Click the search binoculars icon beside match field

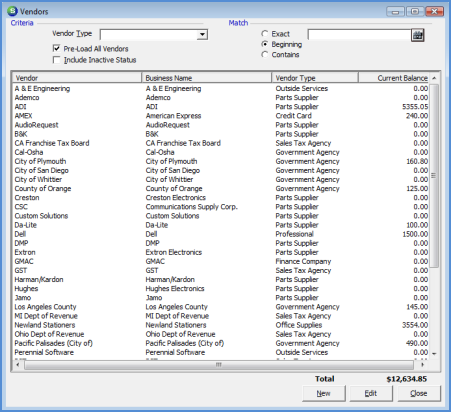418,35
